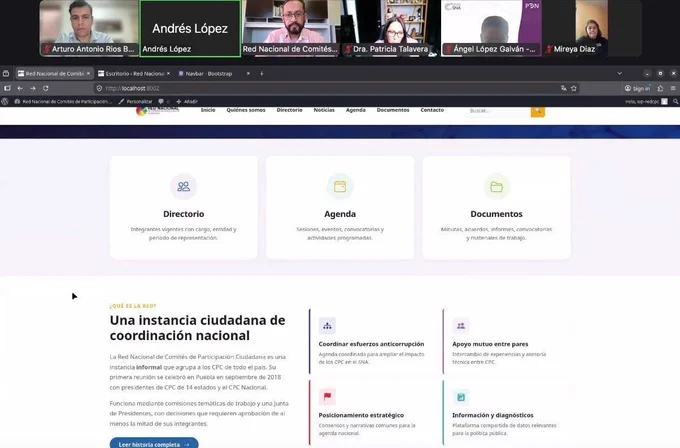Click the Apoyo mutuo entre pares heading
680x448 pixels.
[x=490, y=344]
